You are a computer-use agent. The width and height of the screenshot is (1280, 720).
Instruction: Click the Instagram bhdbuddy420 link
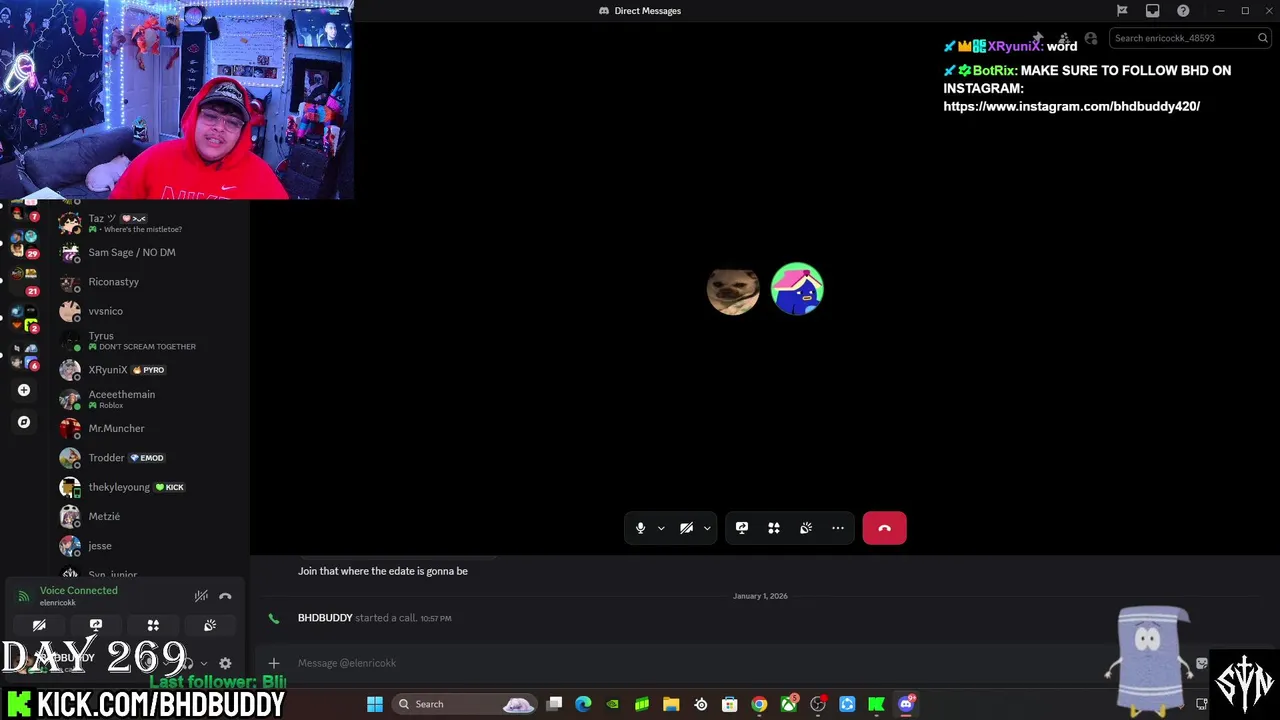pos(1072,106)
